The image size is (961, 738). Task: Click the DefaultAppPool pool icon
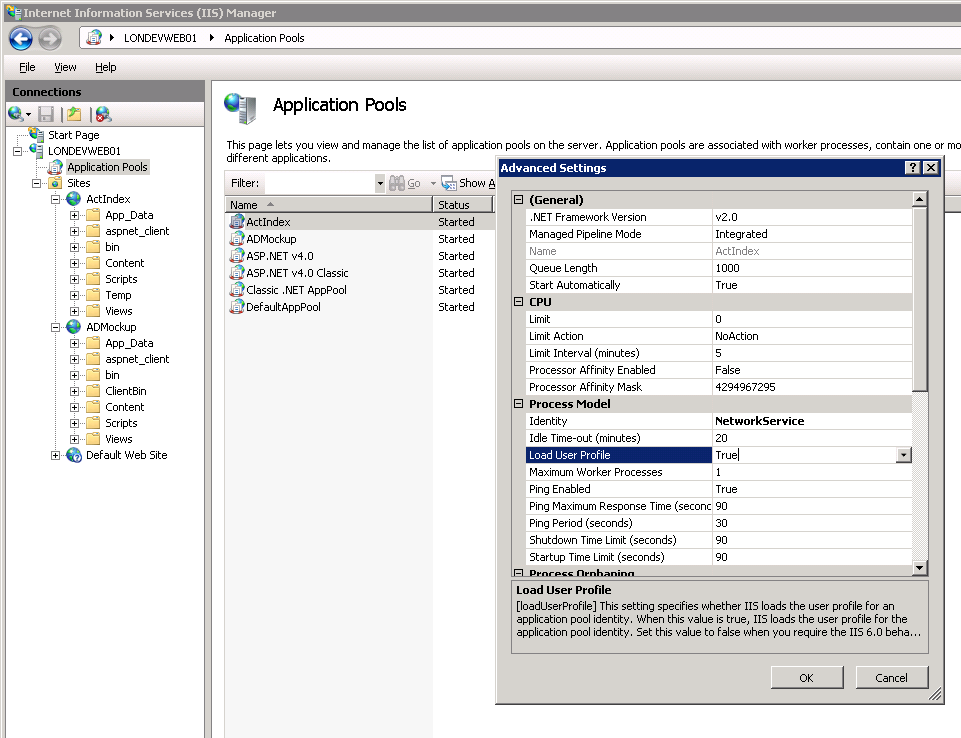237,307
